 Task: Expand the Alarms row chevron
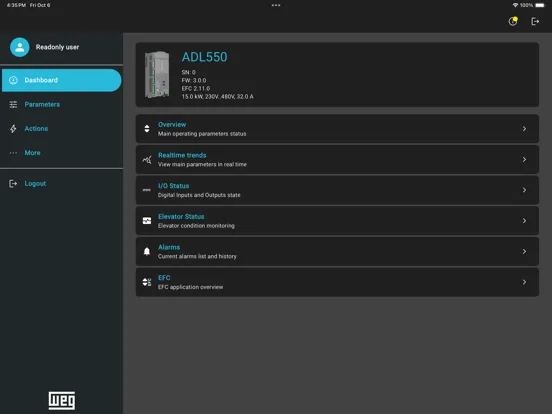point(524,251)
